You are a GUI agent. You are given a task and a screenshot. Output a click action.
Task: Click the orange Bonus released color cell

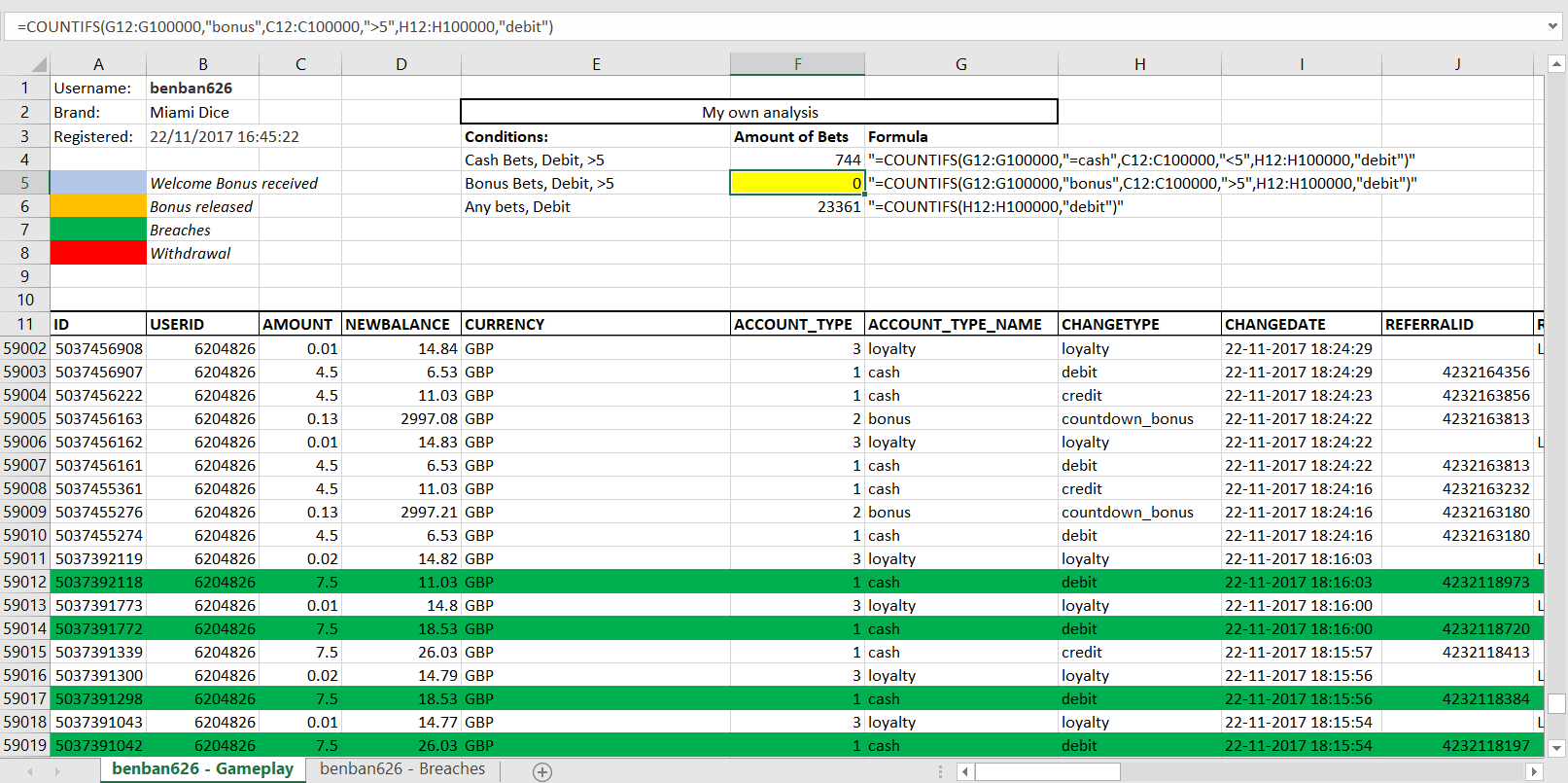98,206
